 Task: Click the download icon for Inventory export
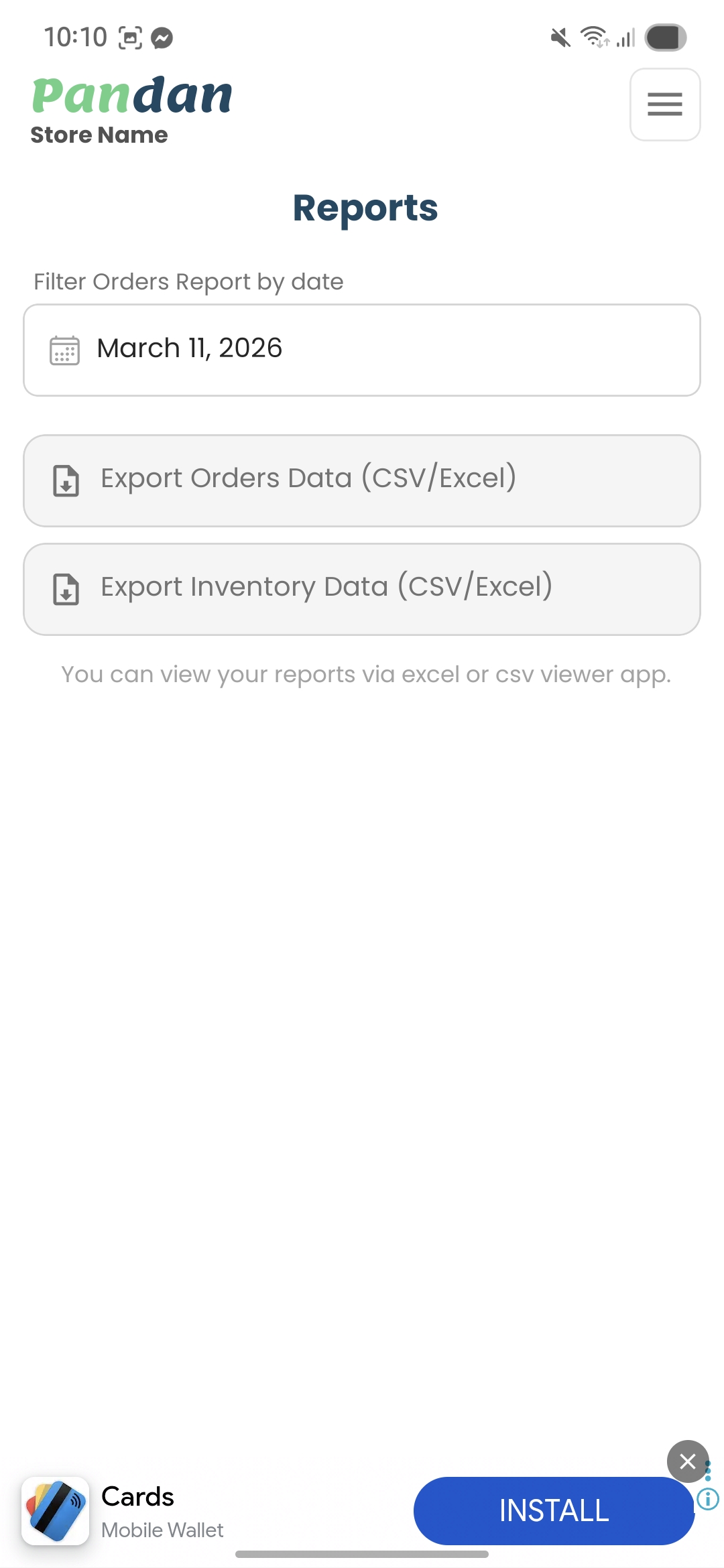tap(66, 589)
